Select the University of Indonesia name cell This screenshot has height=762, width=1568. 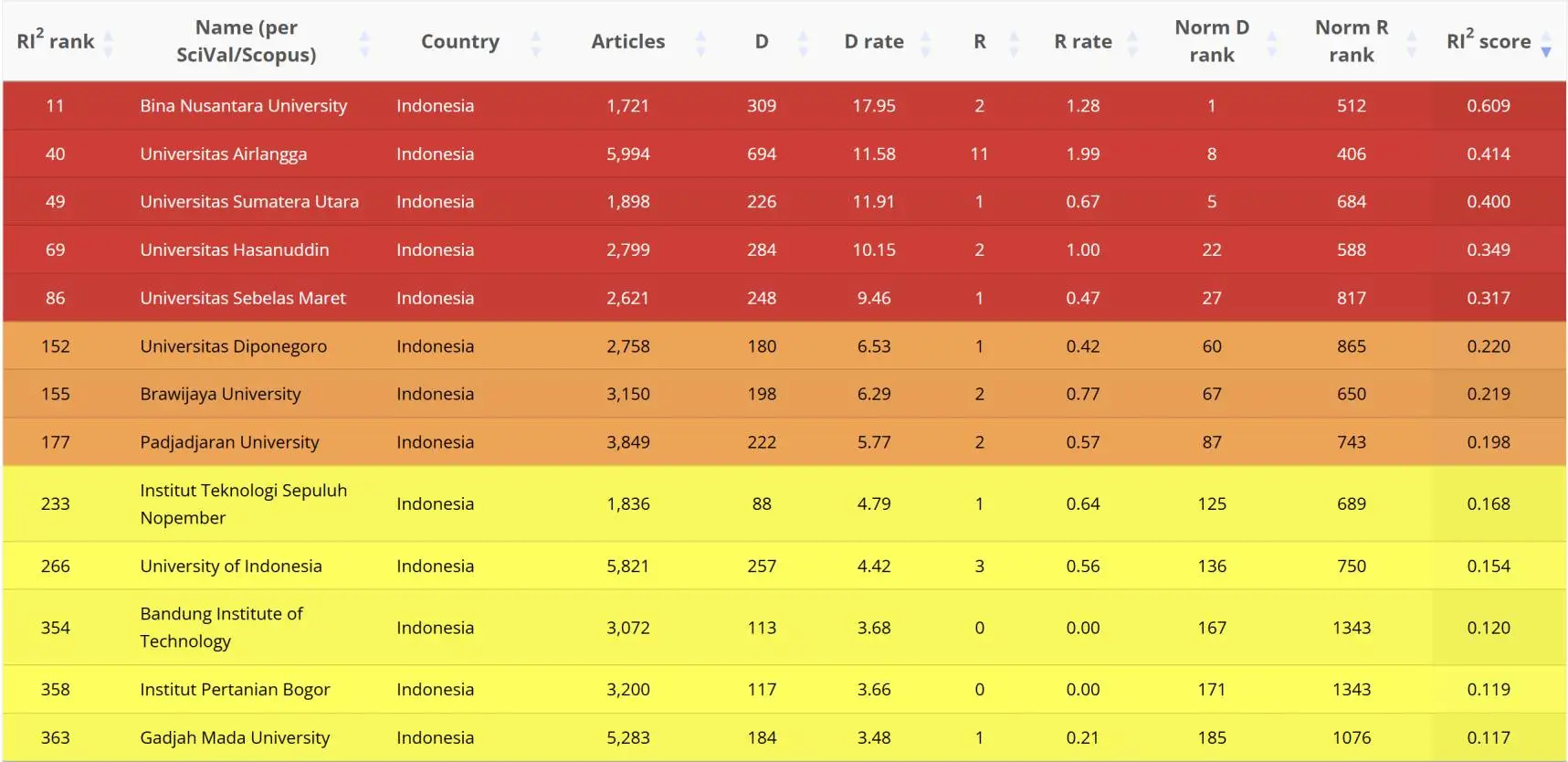231,566
